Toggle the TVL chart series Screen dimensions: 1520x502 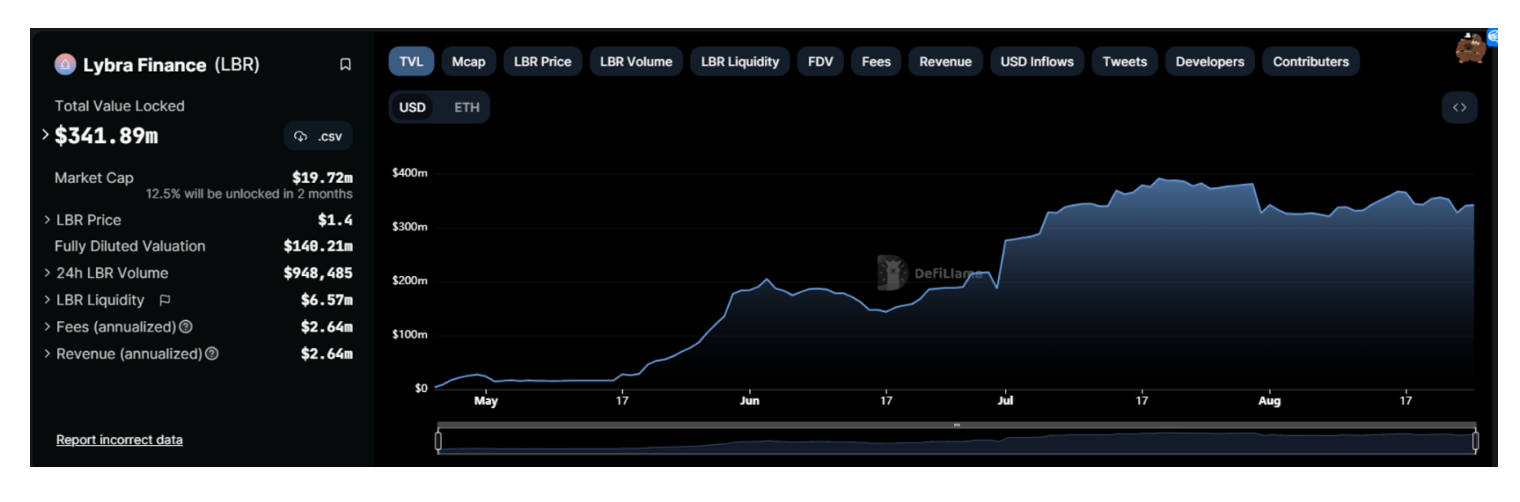(x=411, y=62)
